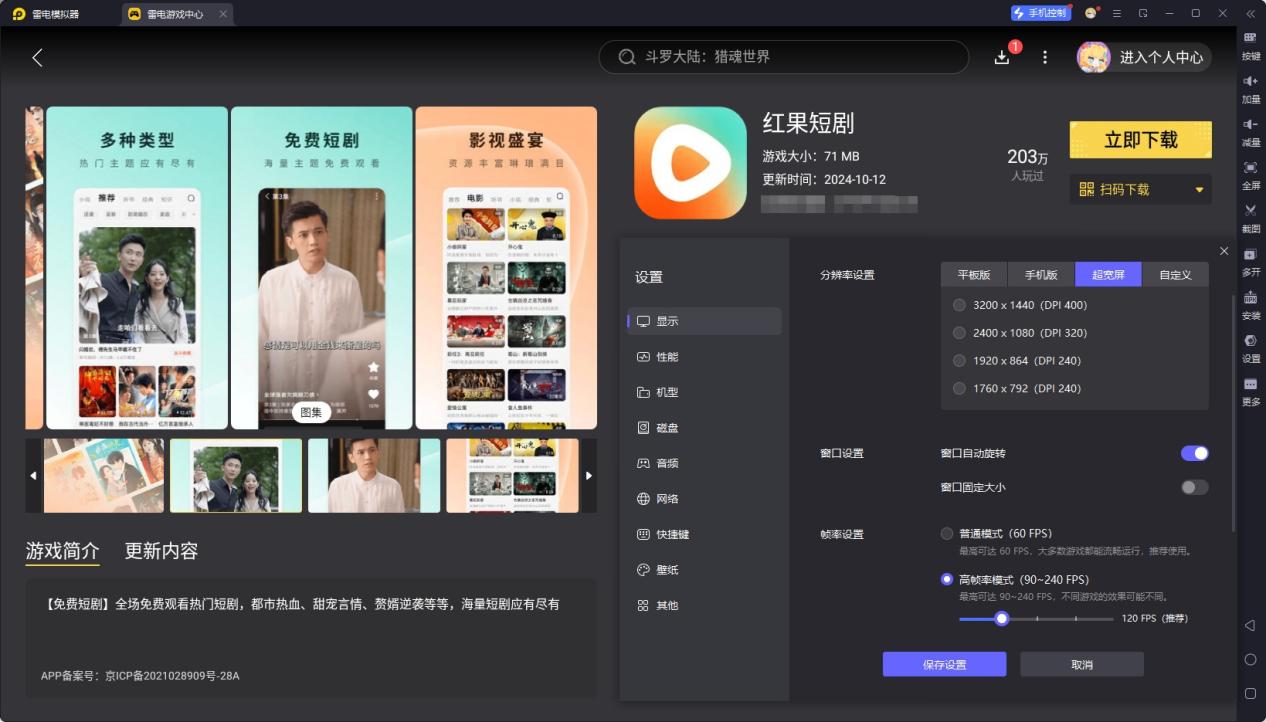Click the user avatar icon
Screen dimensions: 1266x722
point(1093,57)
